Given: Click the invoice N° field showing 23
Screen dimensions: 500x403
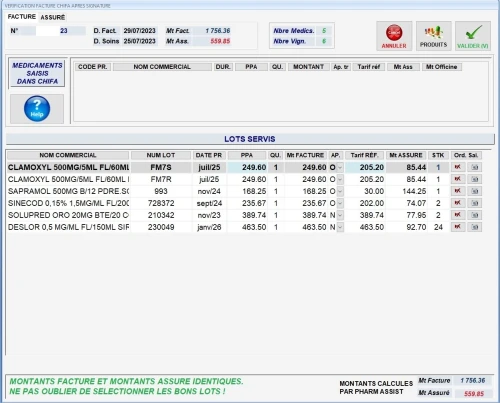Looking at the screenshot, I should coord(61,31).
